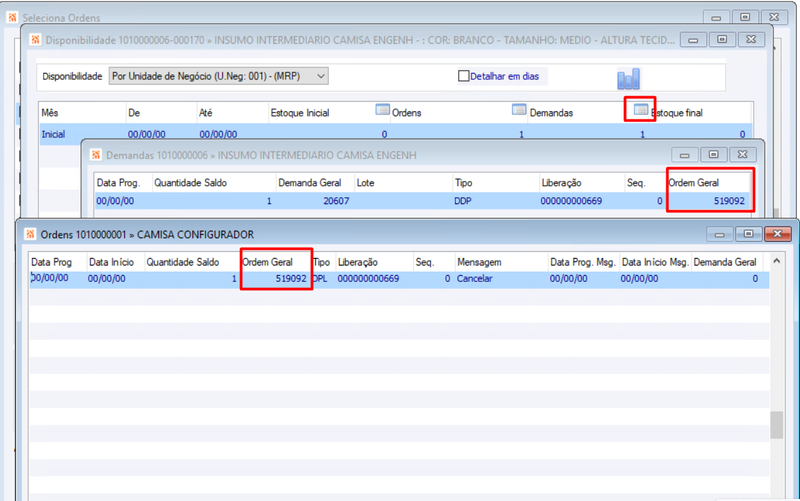Click the Demandas window title bar icon
The width and height of the screenshot is (800, 501).
click(x=96, y=155)
